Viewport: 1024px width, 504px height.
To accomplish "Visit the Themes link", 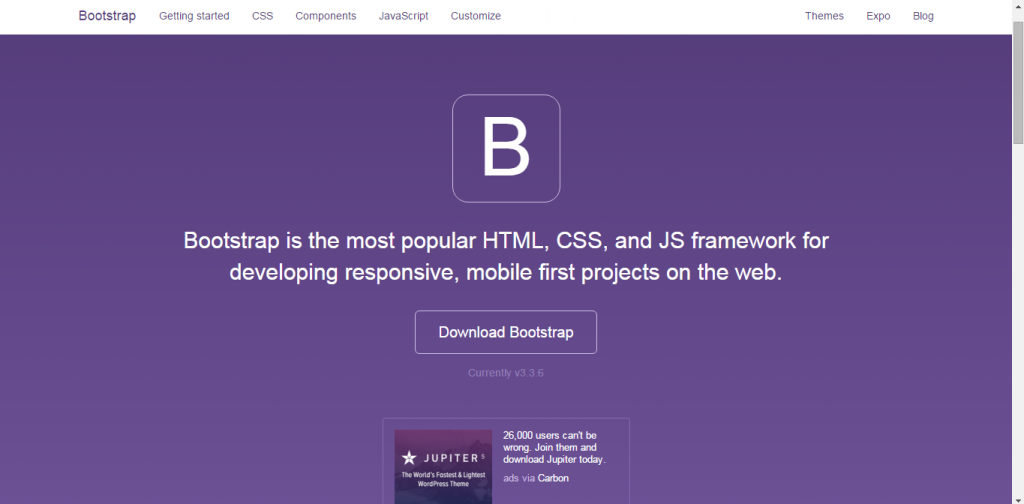I will coord(824,16).
